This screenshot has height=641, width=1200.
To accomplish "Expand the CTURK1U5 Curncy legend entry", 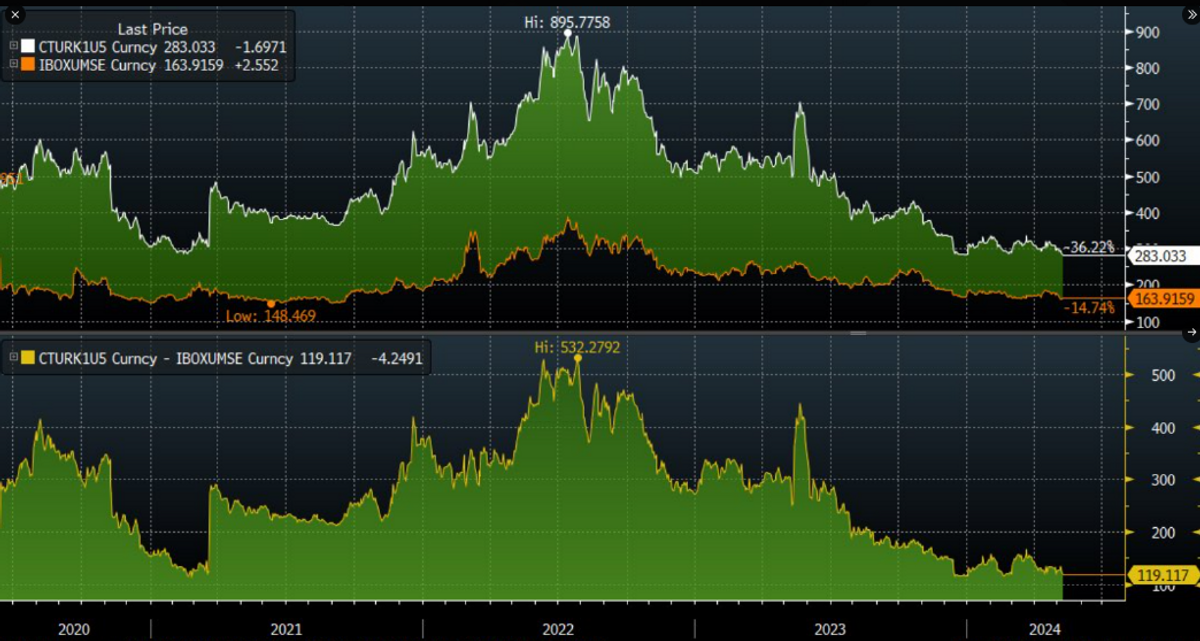I will pos(13,47).
